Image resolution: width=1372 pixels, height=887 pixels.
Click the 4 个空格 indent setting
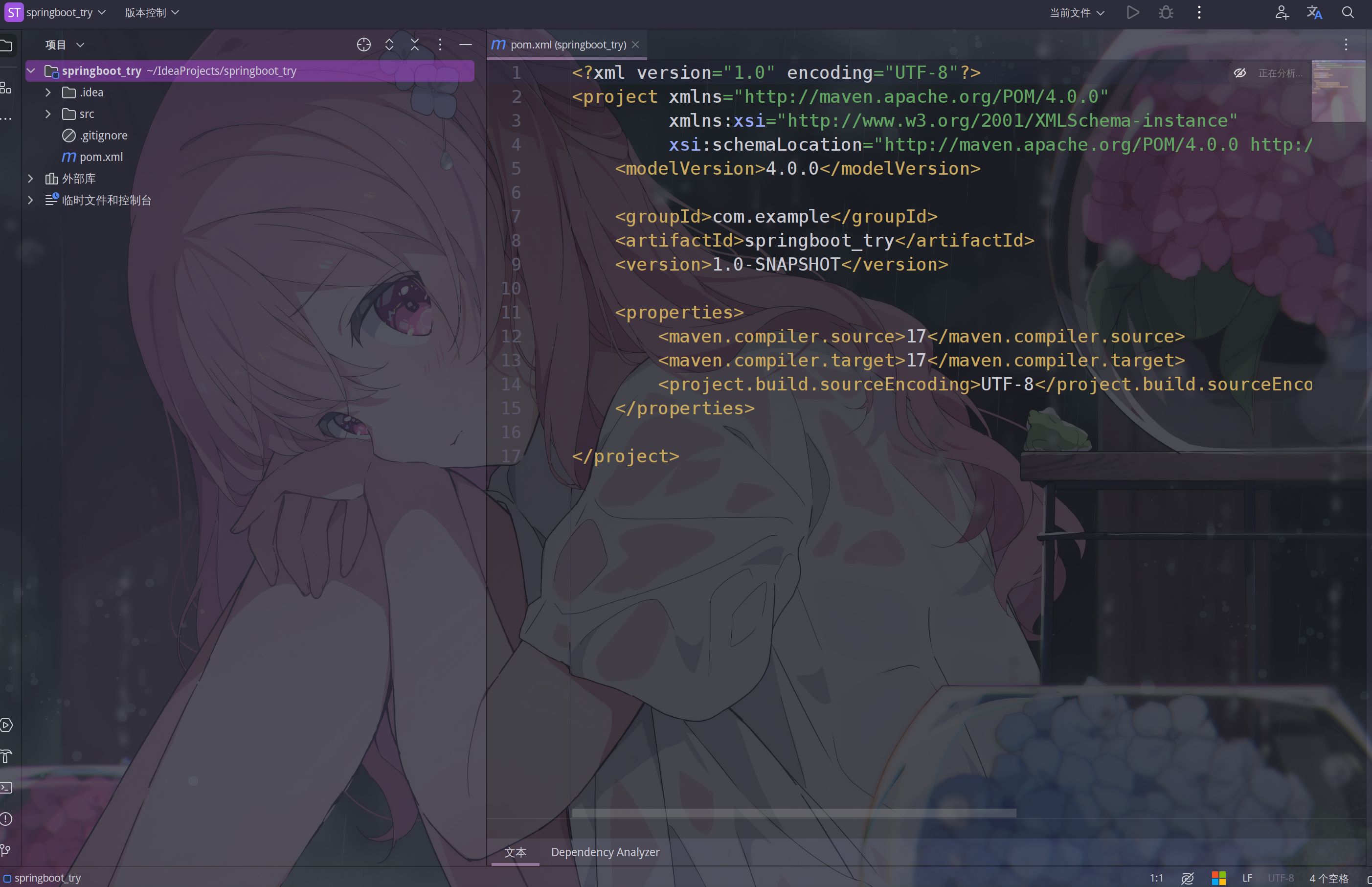1329,878
